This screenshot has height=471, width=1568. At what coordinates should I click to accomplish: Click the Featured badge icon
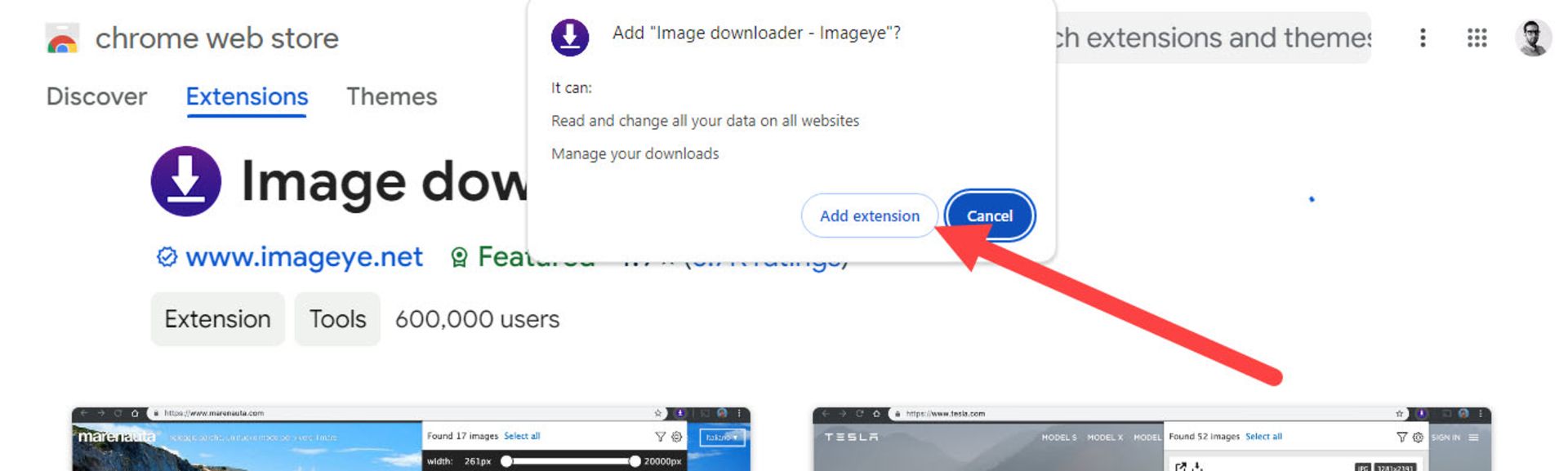tap(459, 258)
